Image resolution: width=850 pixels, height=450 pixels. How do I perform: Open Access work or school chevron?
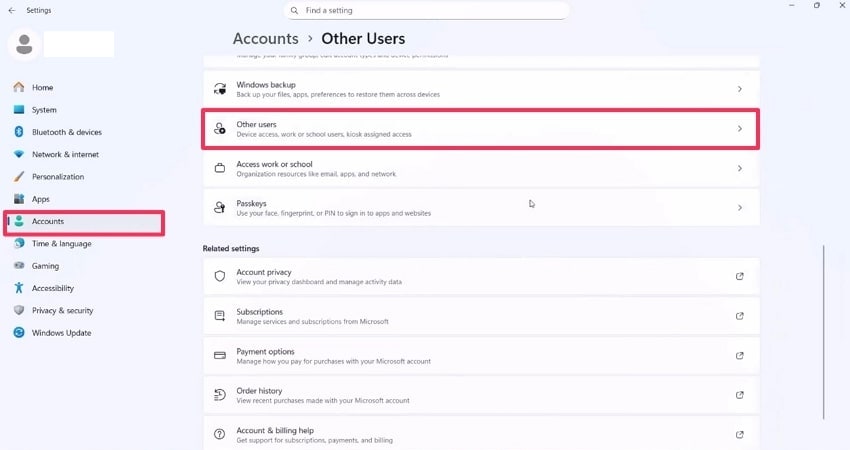(739, 168)
